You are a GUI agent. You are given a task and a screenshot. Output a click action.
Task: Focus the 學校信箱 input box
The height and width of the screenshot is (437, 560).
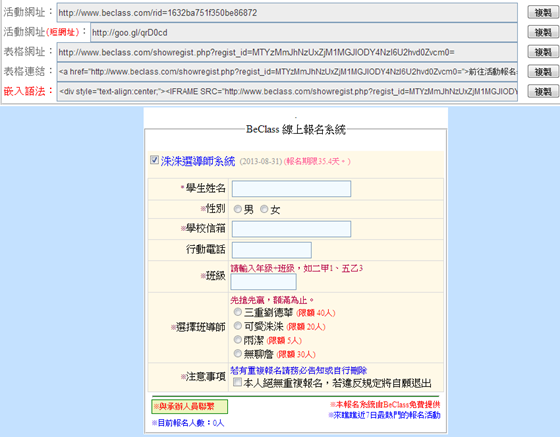click(x=291, y=229)
